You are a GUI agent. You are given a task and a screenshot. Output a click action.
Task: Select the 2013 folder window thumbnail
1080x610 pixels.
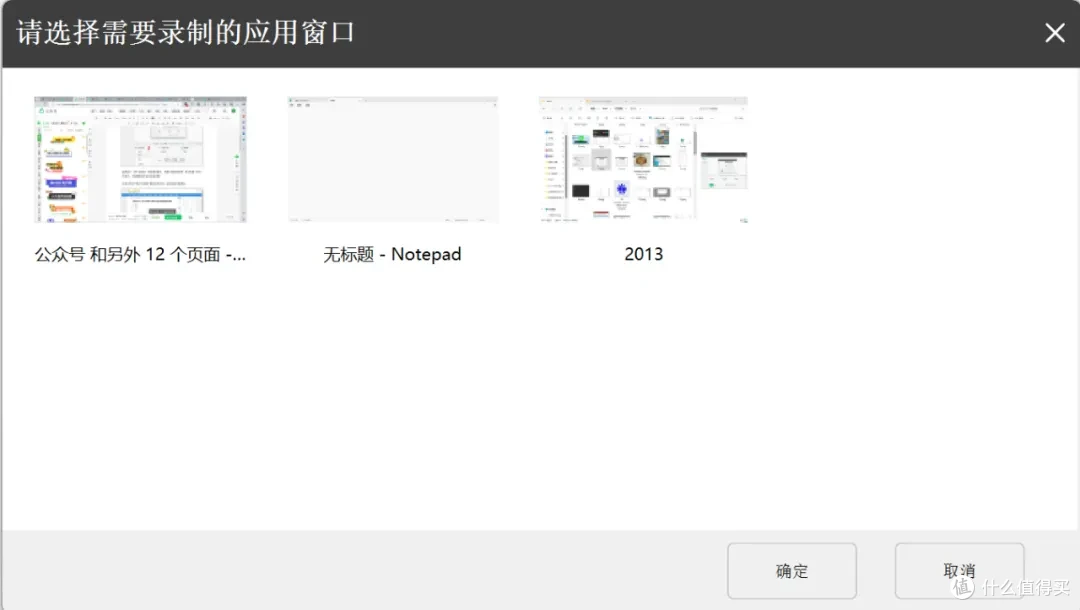pos(643,159)
